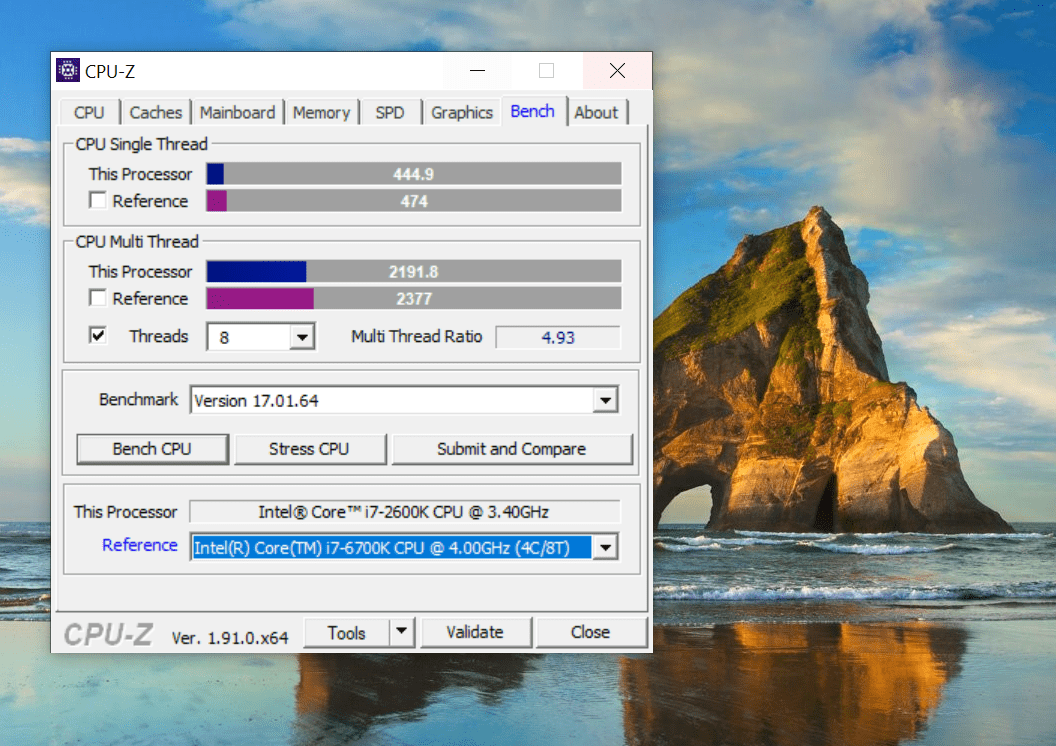Image resolution: width=1056 pixels, height=746 pixels.
Task: Click Submit and Compare button
Action: coord(512,449)
